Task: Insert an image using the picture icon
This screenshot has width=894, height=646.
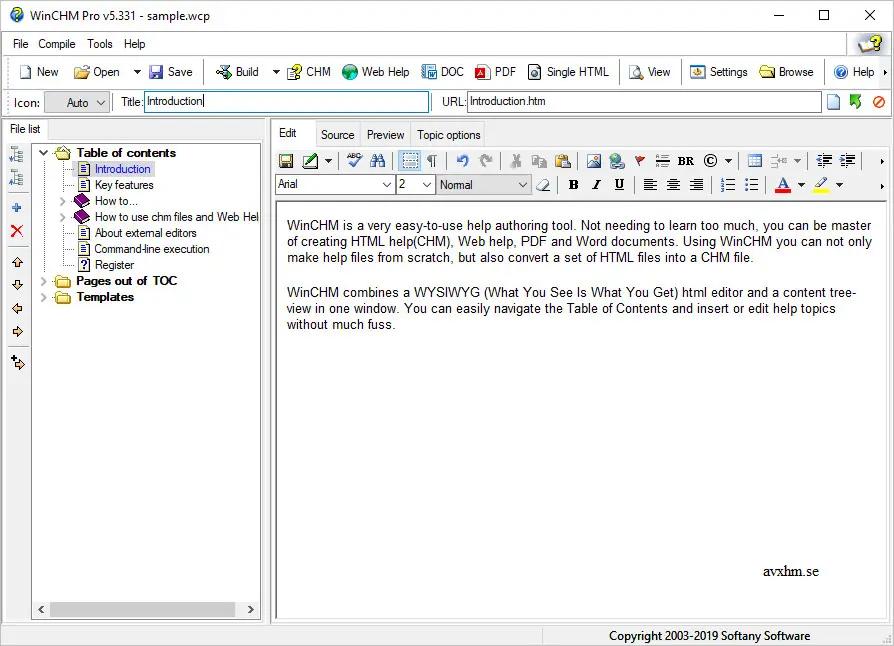Action: tap(594, 161)
